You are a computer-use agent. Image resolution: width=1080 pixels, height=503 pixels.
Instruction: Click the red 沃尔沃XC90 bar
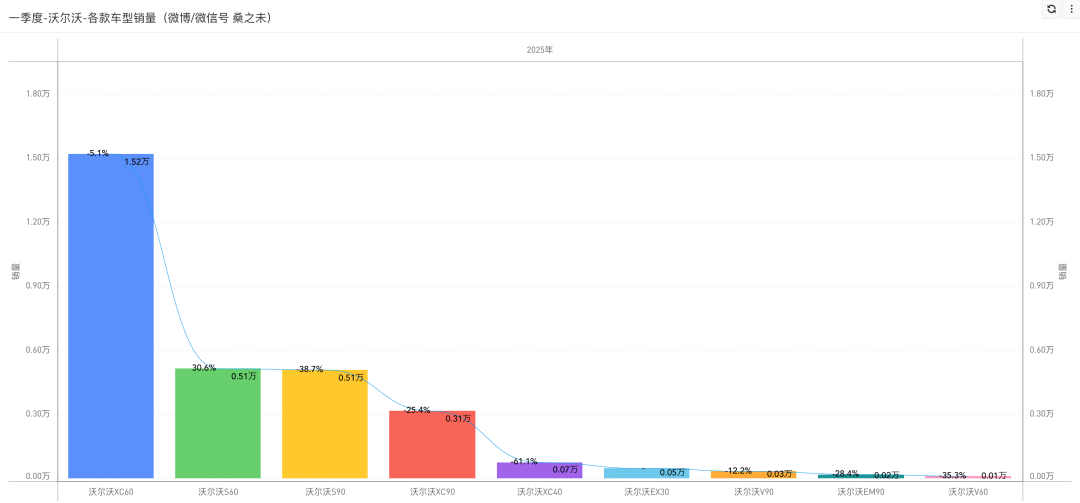click(x=432, y=444)
